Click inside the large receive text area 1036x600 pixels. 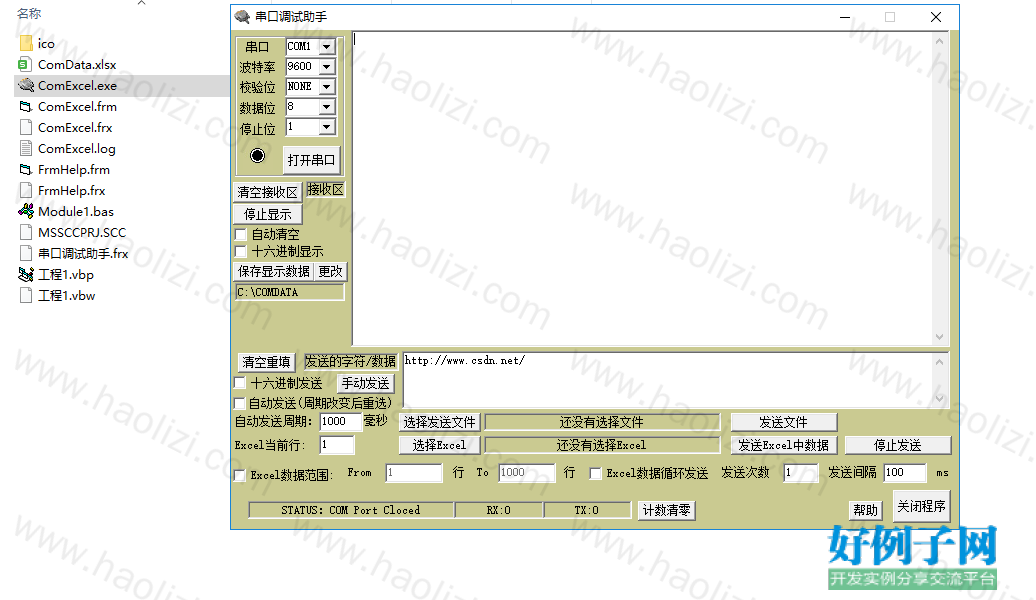coord(642,188)
